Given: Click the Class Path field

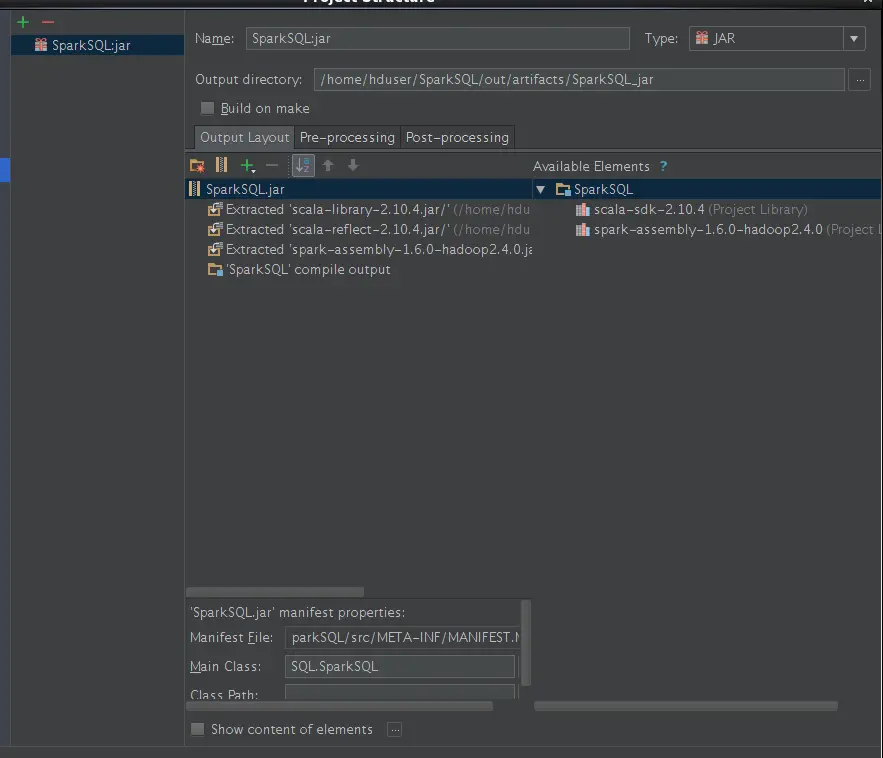Looking at the screenshot, I should (399, 692).
